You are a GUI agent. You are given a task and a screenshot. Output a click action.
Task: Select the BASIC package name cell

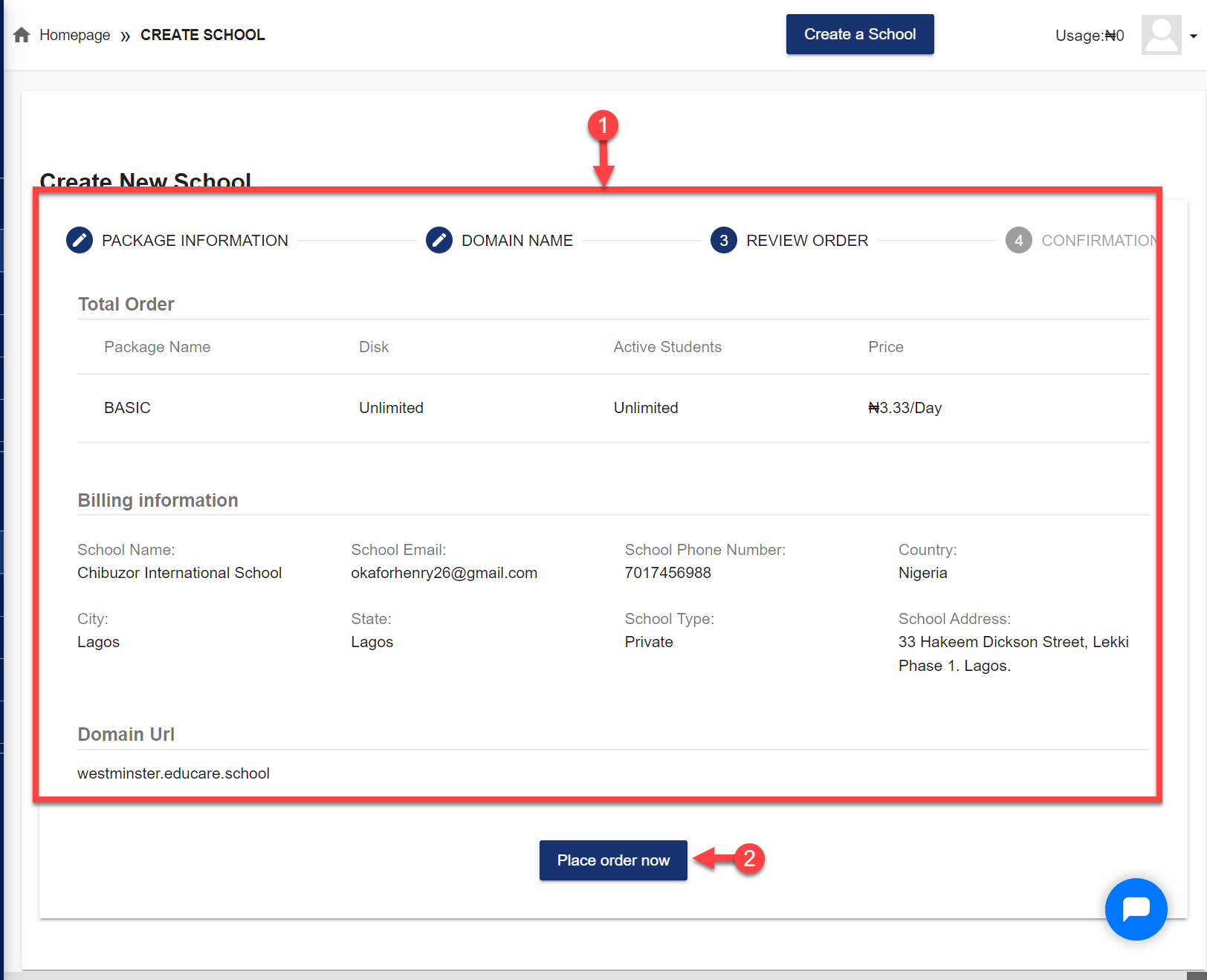pos(127,408)
